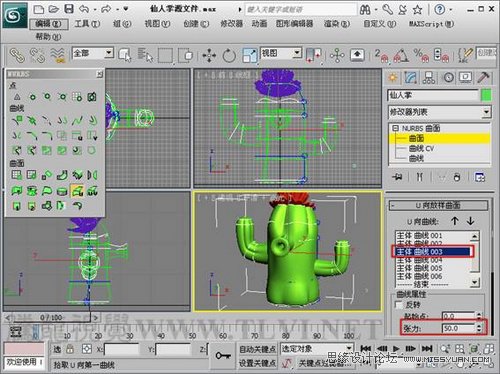Screen dimensions: 500x374
Task: Open the 创建(C) menu
Action: [x=196, y=24]
